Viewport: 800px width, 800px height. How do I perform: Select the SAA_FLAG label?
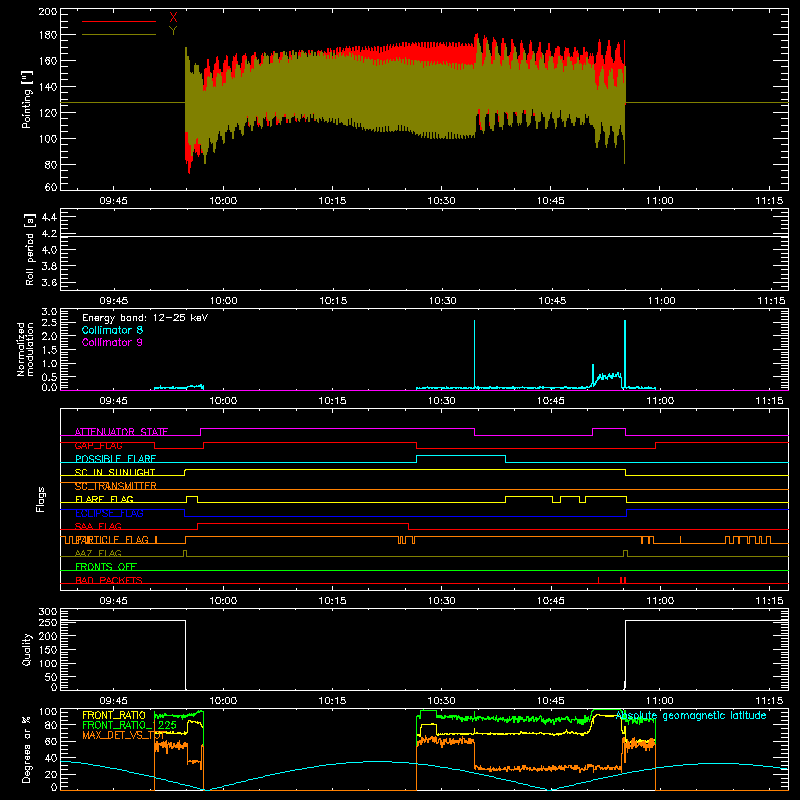[98, 526]
